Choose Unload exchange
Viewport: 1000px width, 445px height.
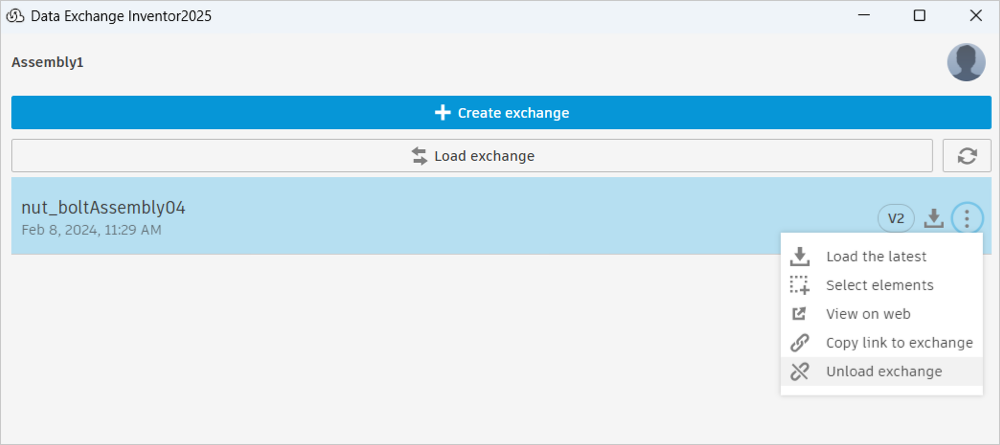(x=881, y=372)
